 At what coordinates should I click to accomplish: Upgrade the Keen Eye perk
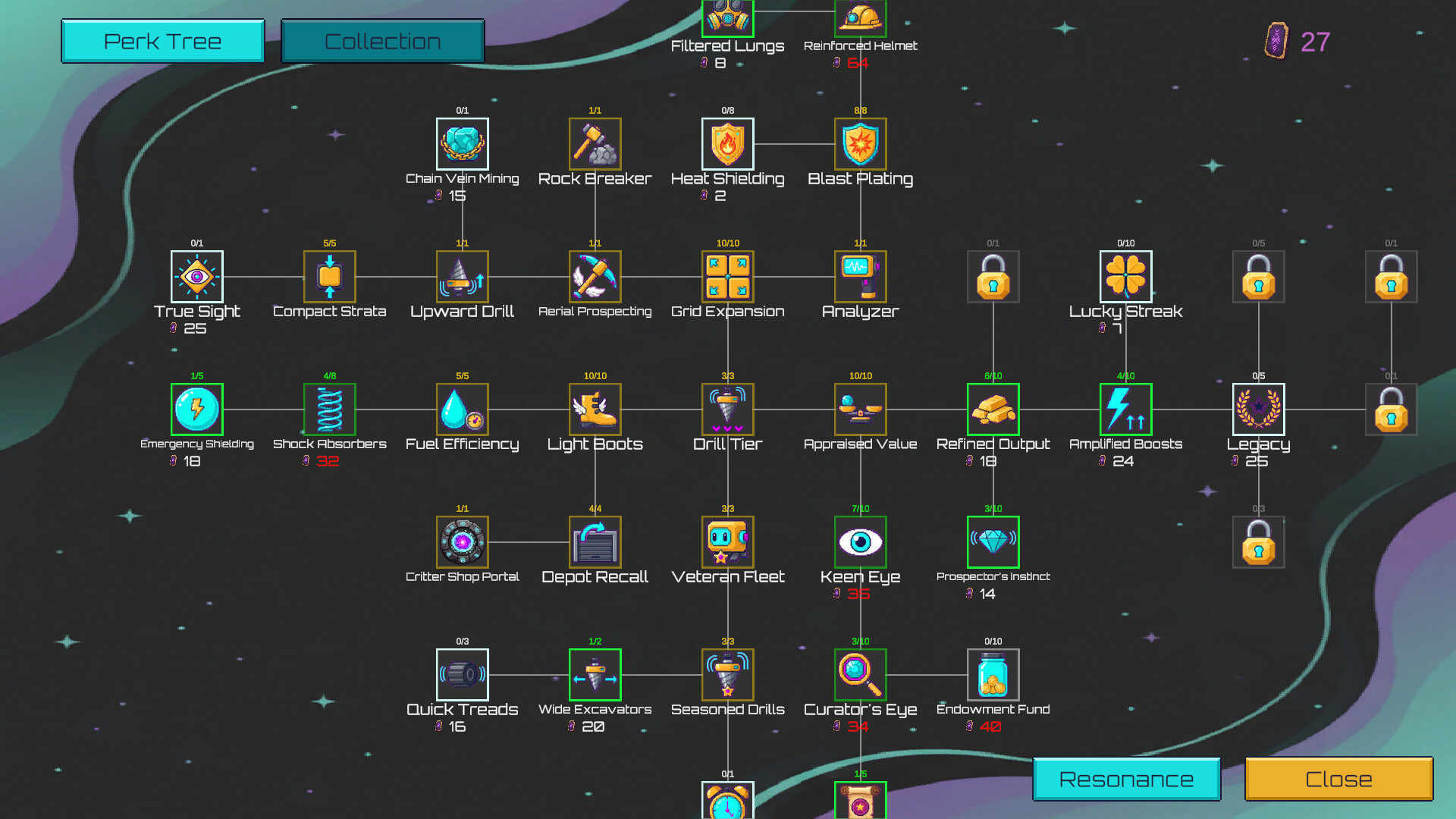click(x=861, y=542)
